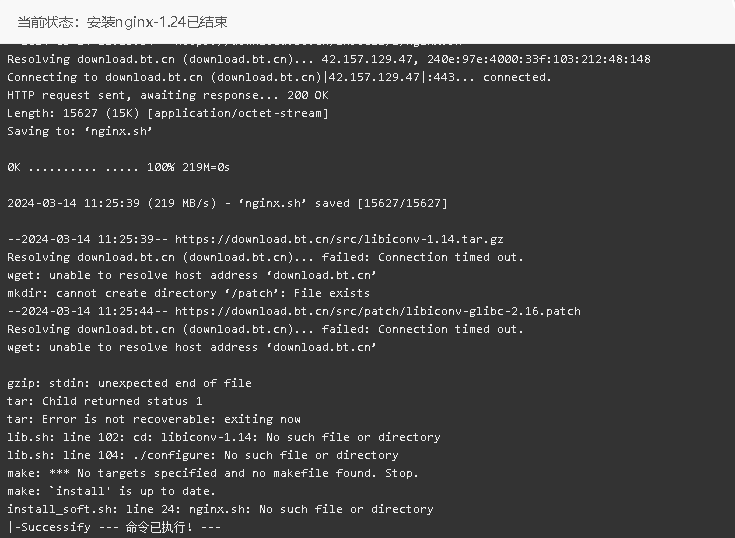Screen dimensions: 735x538
Task: Click the libiconv-glibc-2.16.patch URL line
Action: pyautogui.click(x=294, y=311)
